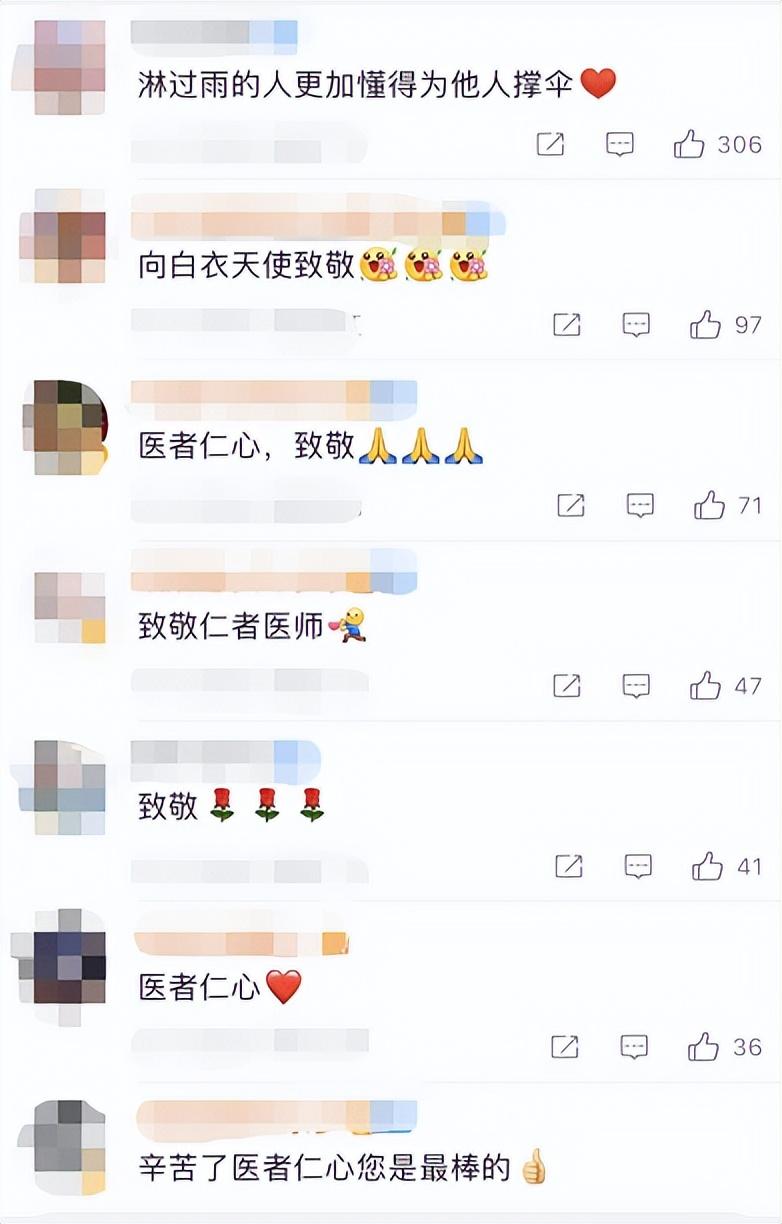
Task: Share the 致敬仁者医师 comment
Action: click(x=567, y=686)
